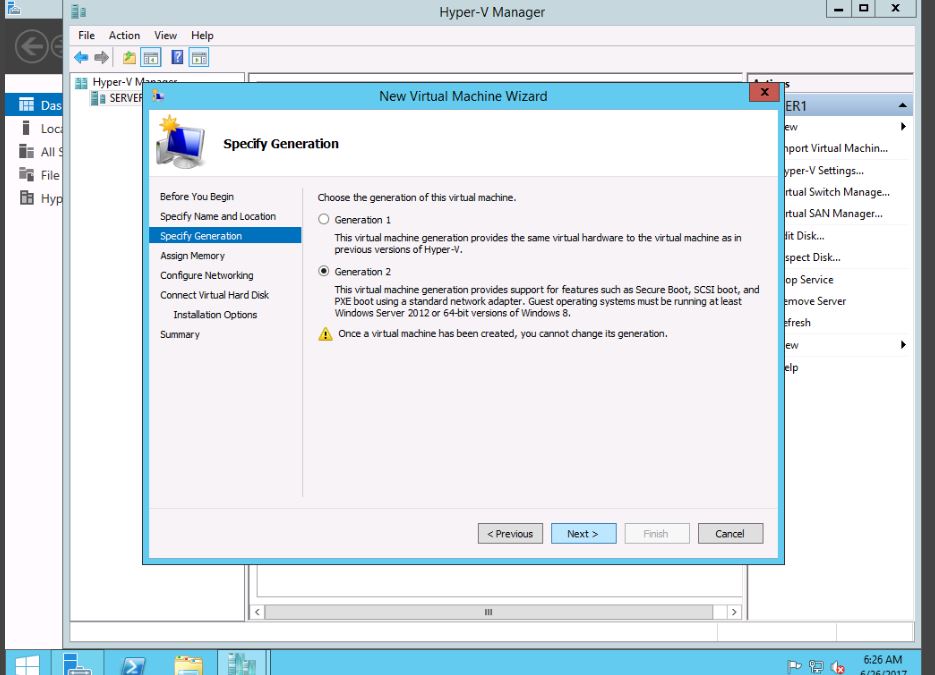Click Import Virtual Machine in the Actions pane

[836, 148]
